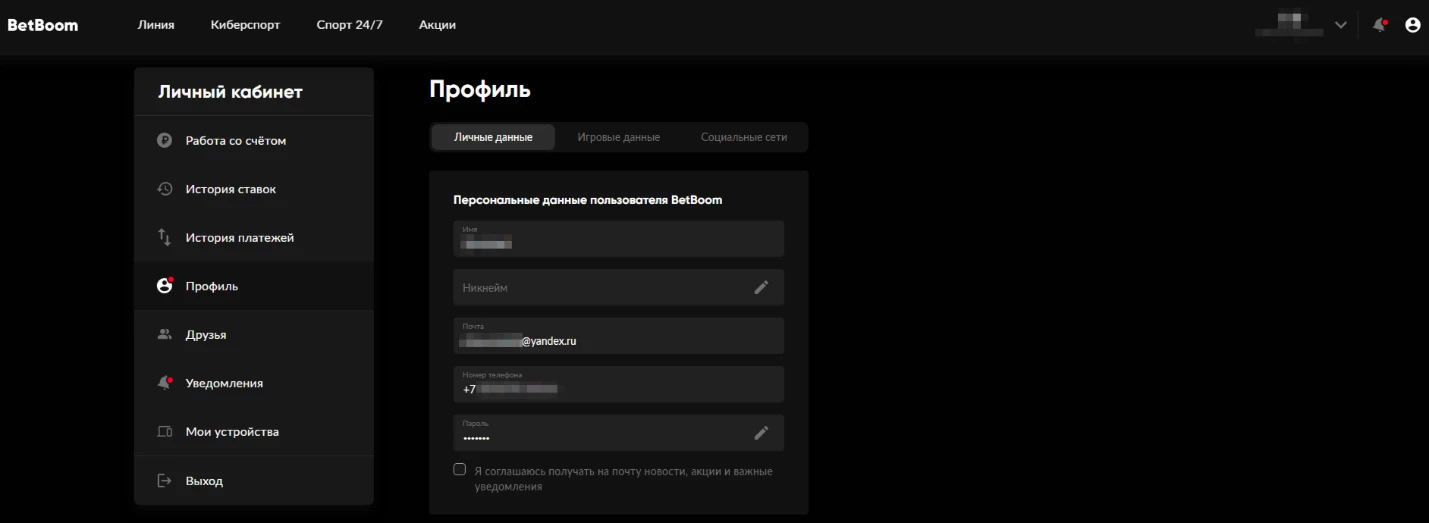Open the Киберспорт menu item
Image resolution: width=1429 pixels, height=523 pixels.
(x=245, y=25)
